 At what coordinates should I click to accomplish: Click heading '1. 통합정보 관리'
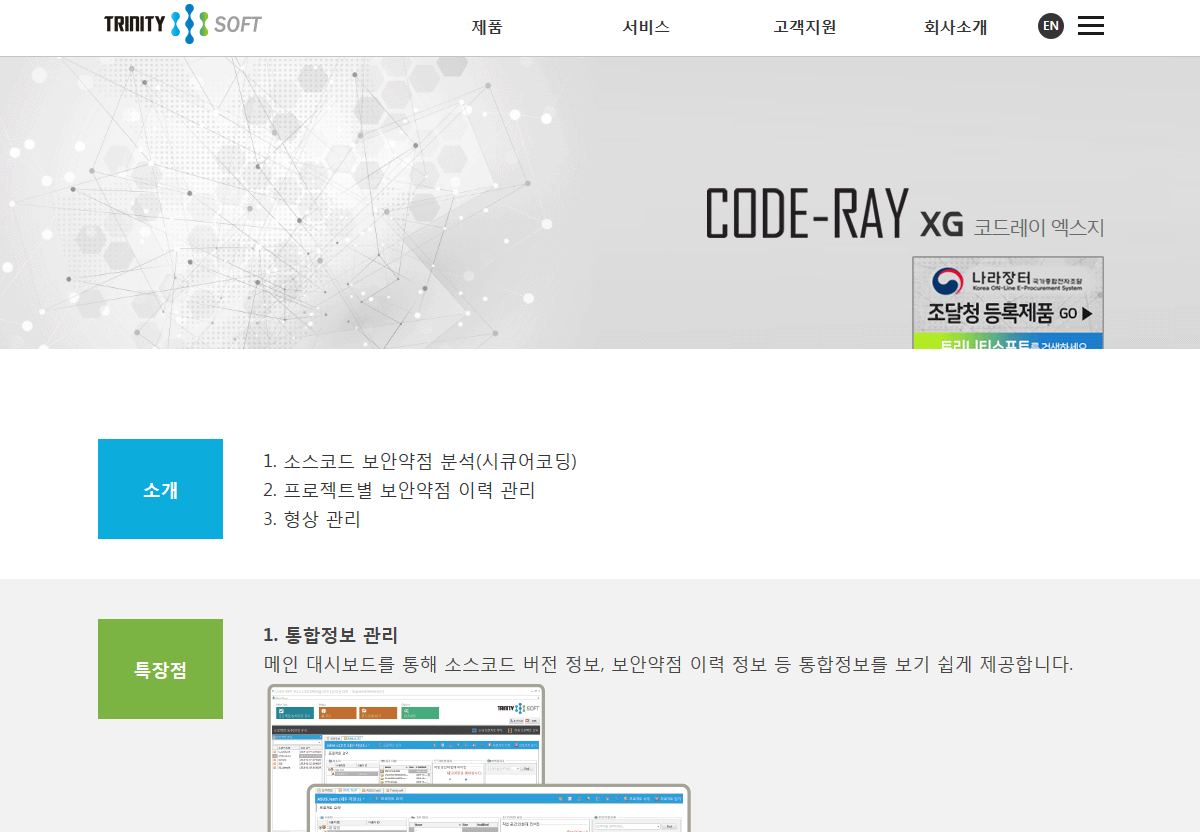pyautogui.click(x=331, y=635)
